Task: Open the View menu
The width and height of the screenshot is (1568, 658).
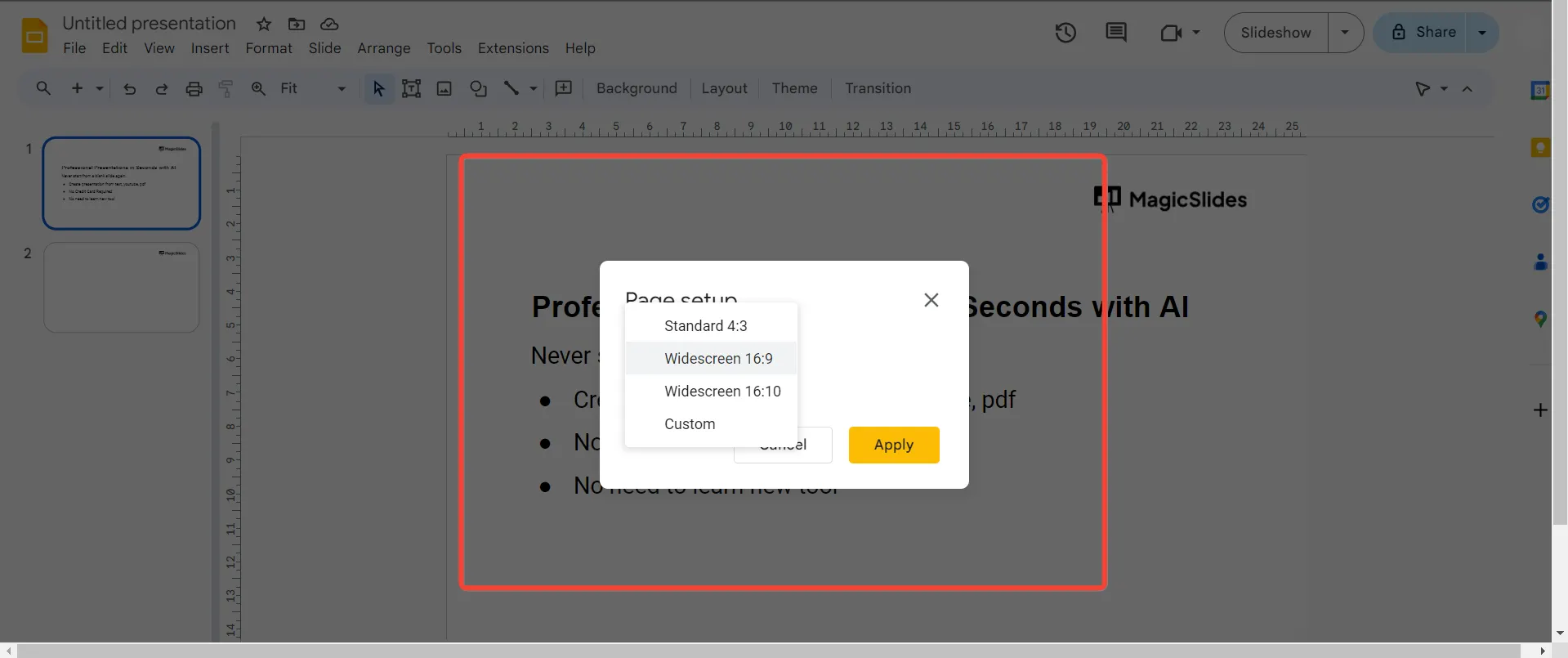Action: 159,48
